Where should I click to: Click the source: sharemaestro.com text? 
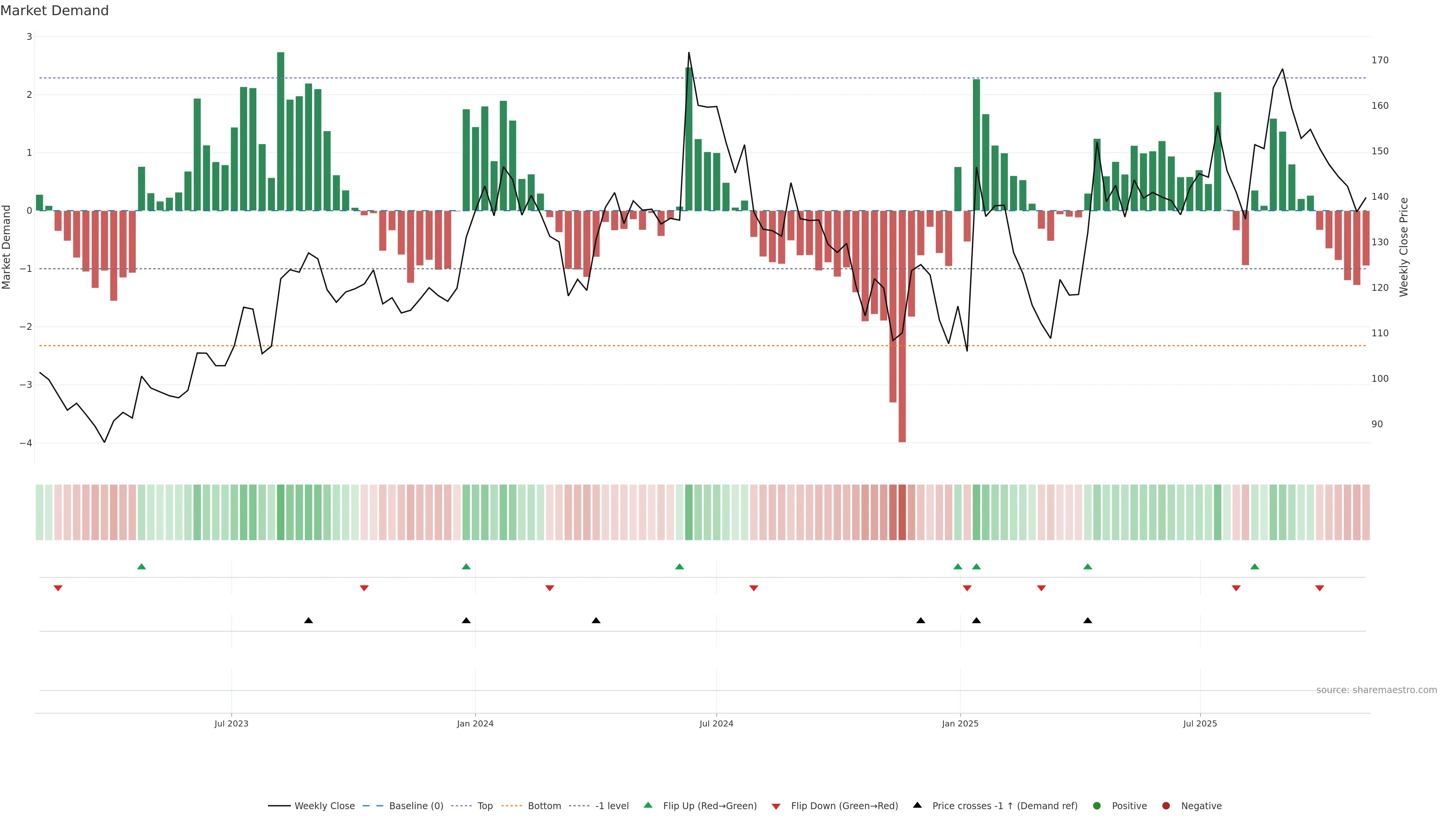coord(1376,690)
